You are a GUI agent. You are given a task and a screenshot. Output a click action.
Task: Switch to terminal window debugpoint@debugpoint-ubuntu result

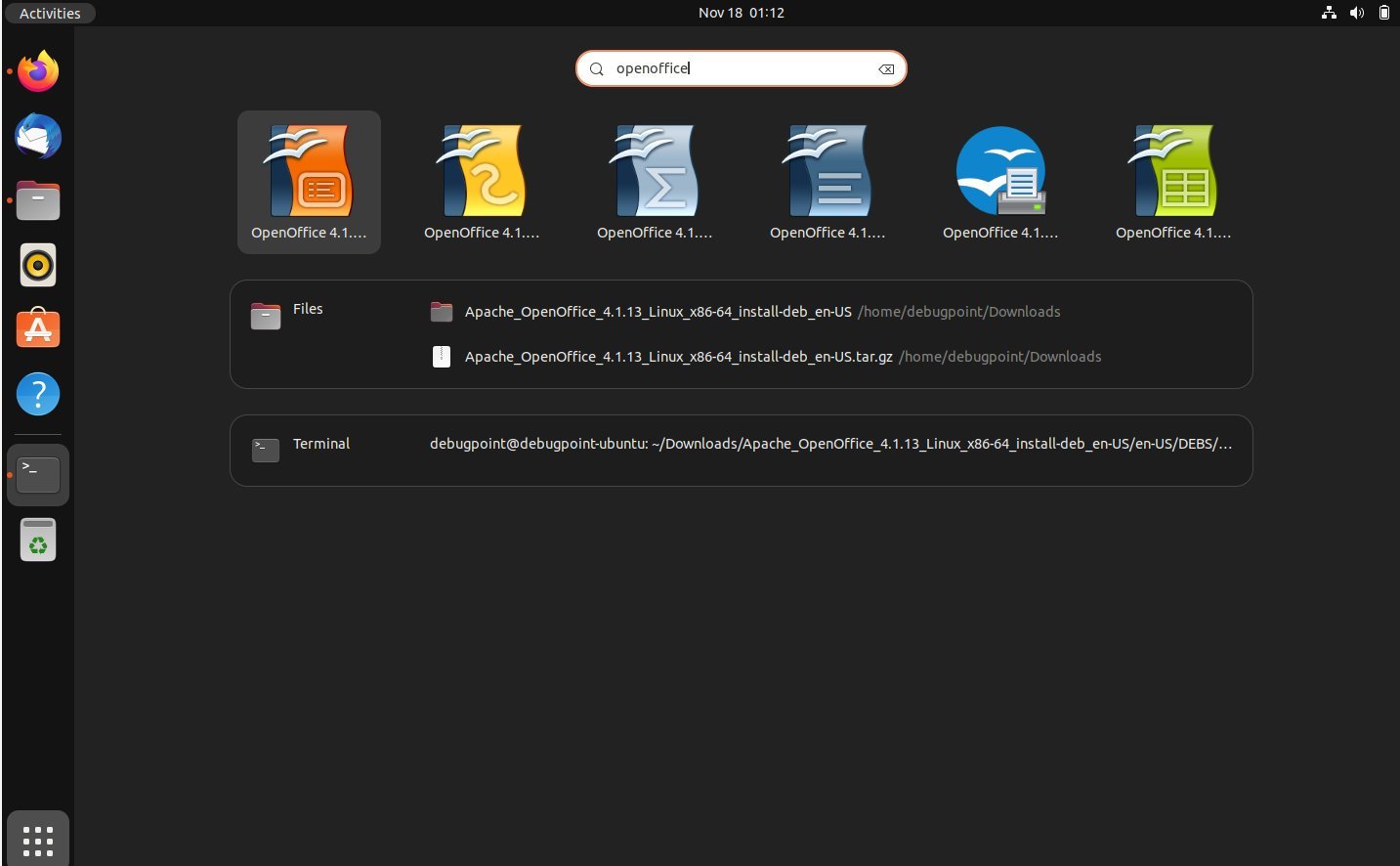point(830,444)
